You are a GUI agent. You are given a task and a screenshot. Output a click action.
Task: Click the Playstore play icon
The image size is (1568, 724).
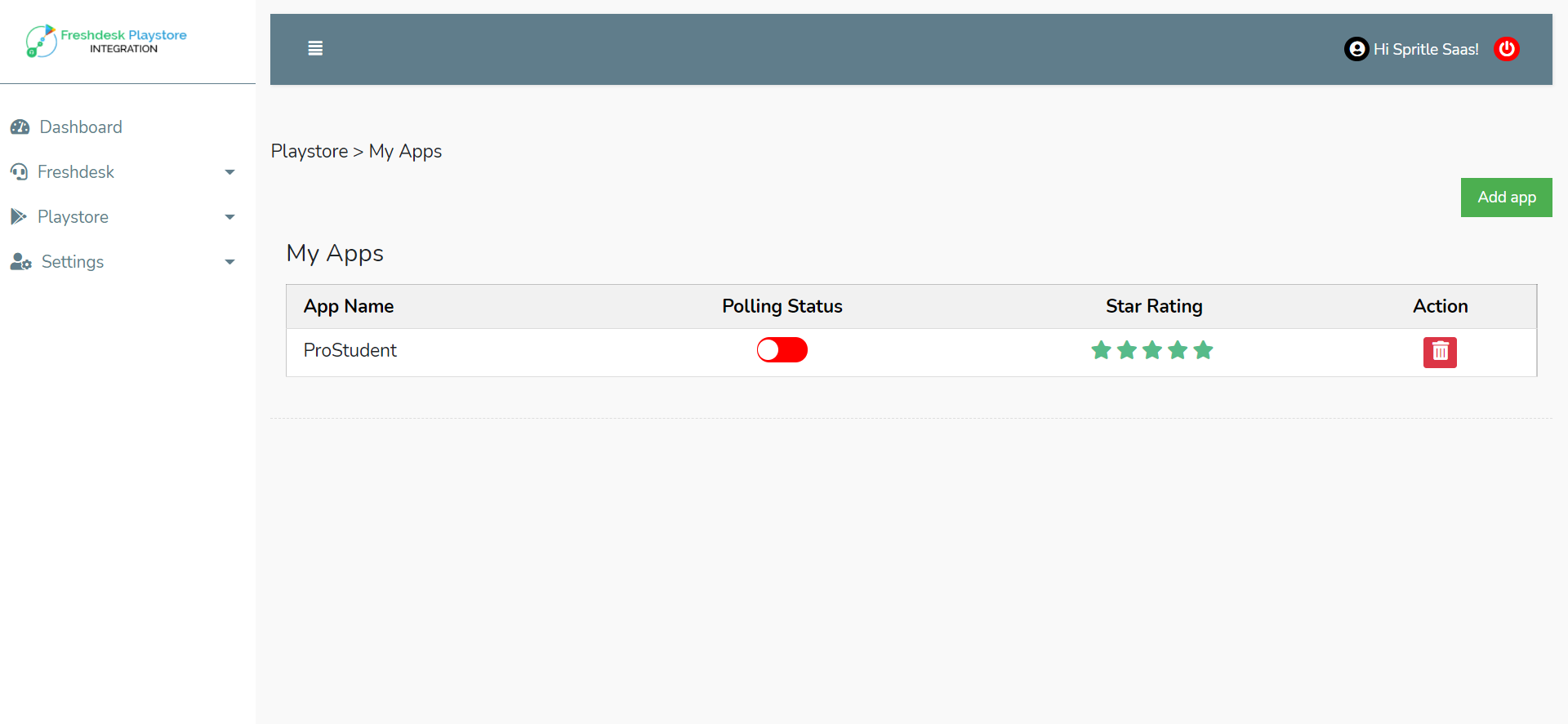coord(19,216)
